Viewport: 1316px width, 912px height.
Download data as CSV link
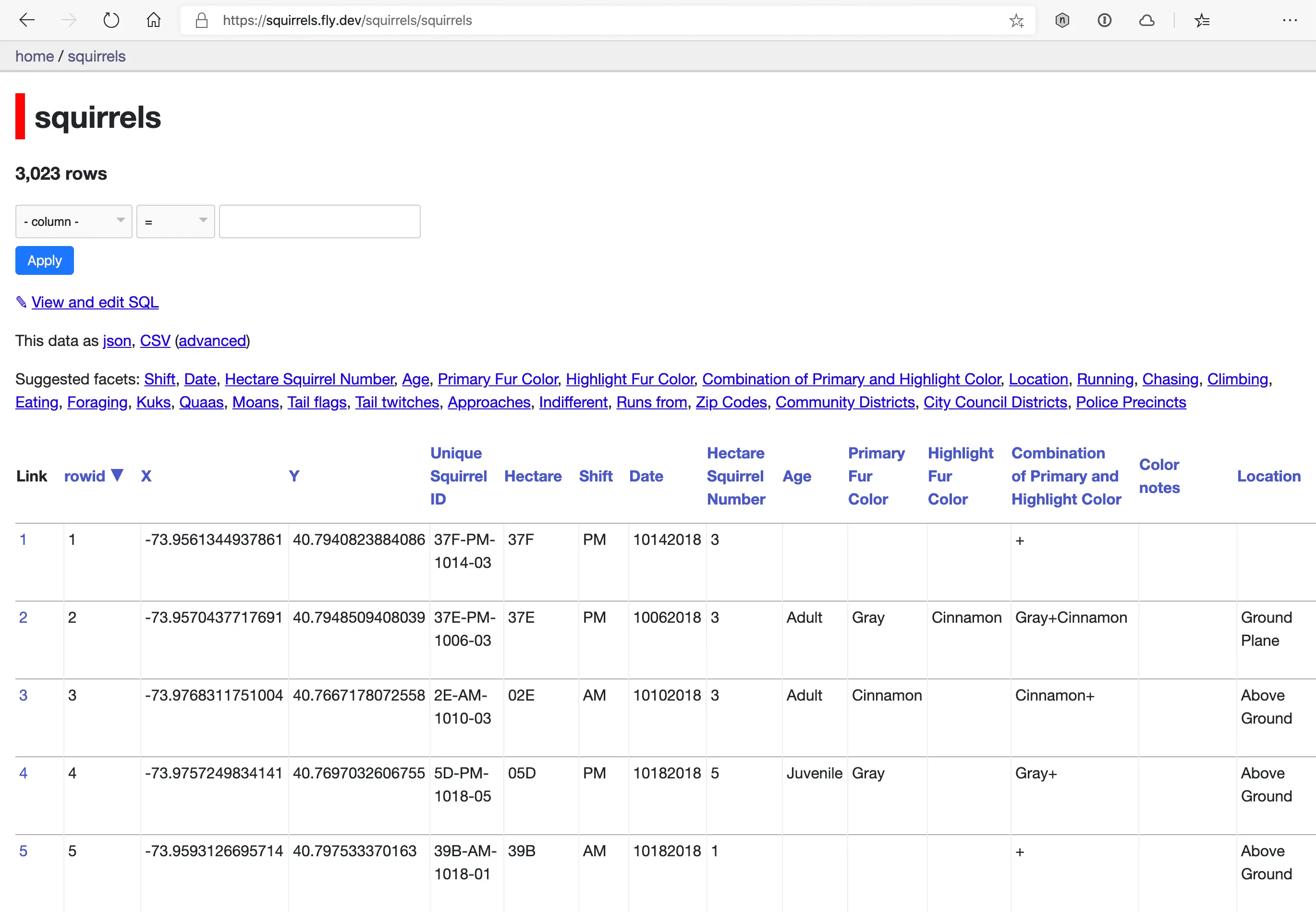click(x=155, y=341)
